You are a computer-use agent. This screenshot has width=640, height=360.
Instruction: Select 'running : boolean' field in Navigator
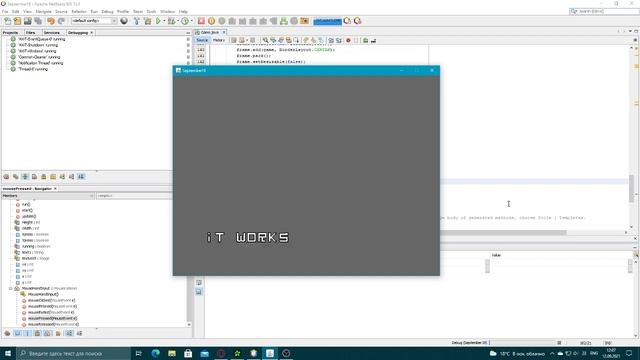36,246
